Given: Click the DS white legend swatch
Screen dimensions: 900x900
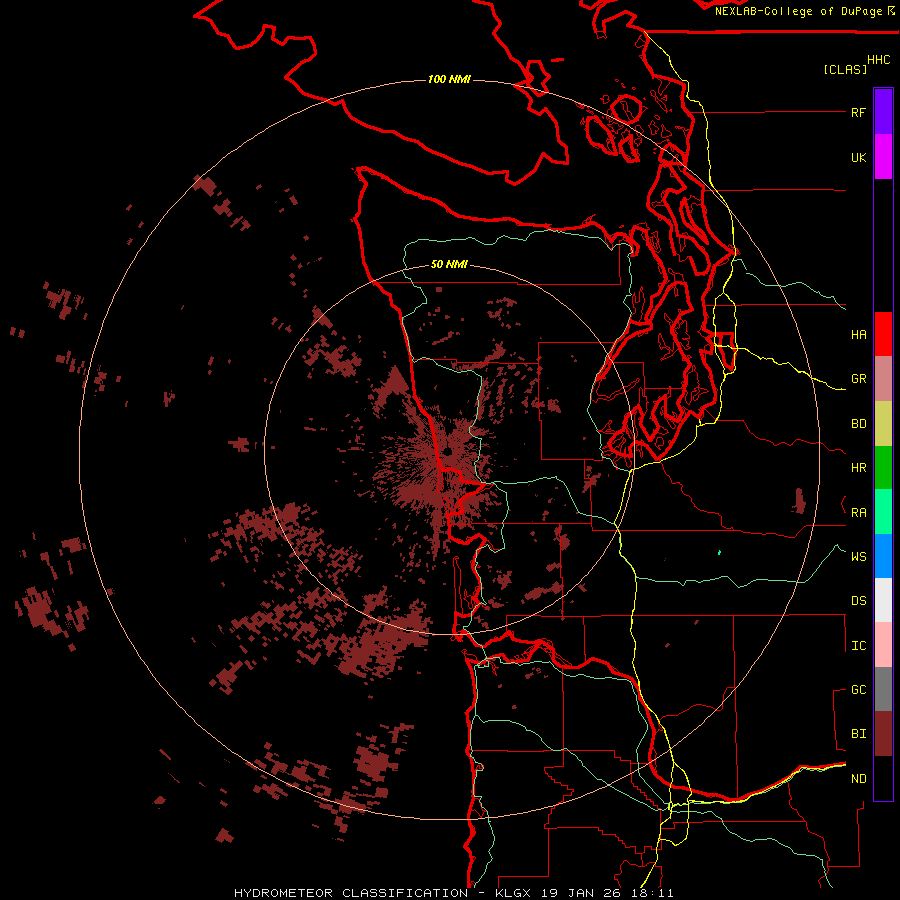Looking at the screenshot, I should point(883,600).
